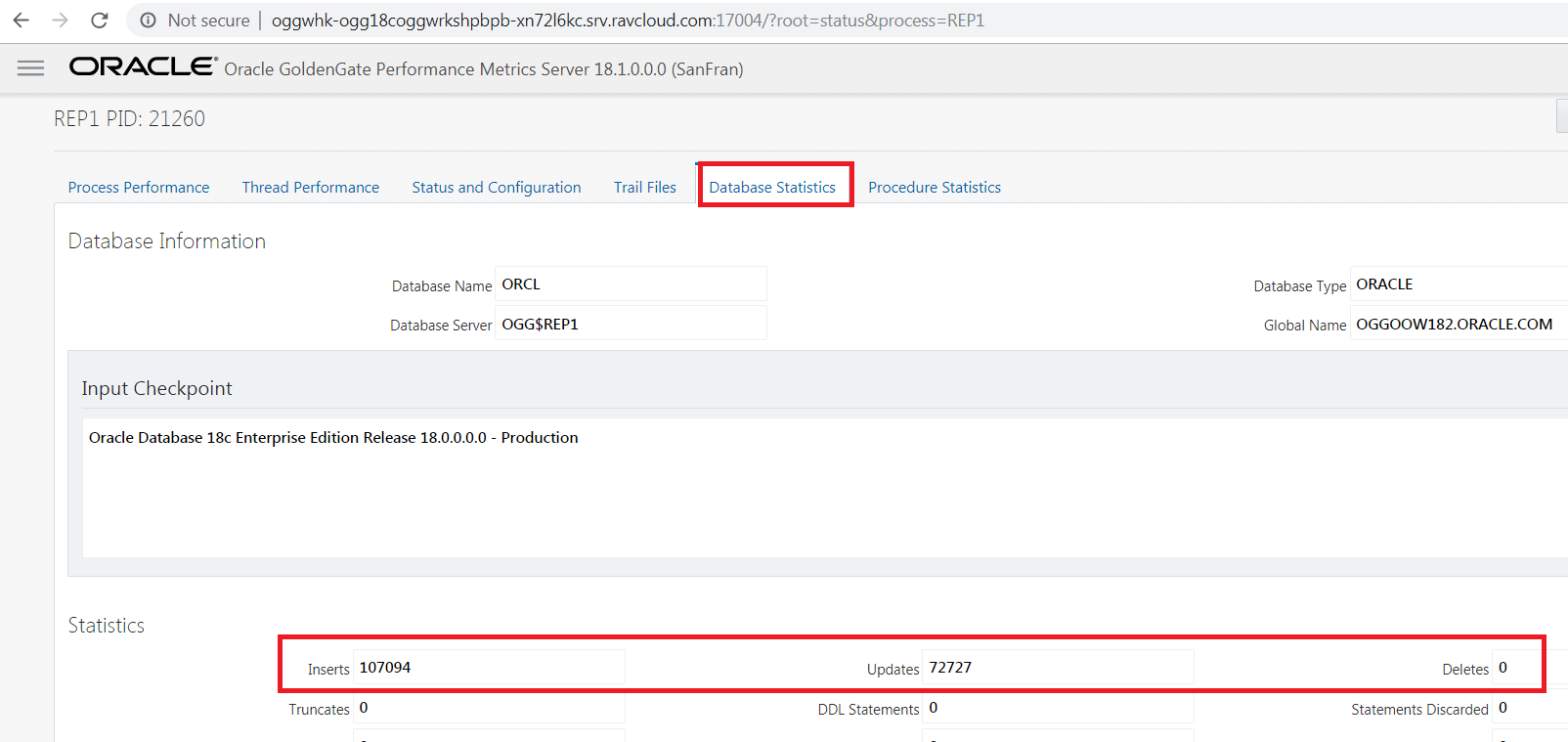Image resolution: width=1568 pixels, height=742 pixels.
Task: Click the Input Checkpoint text area
Action: click(x=825, y=488)
